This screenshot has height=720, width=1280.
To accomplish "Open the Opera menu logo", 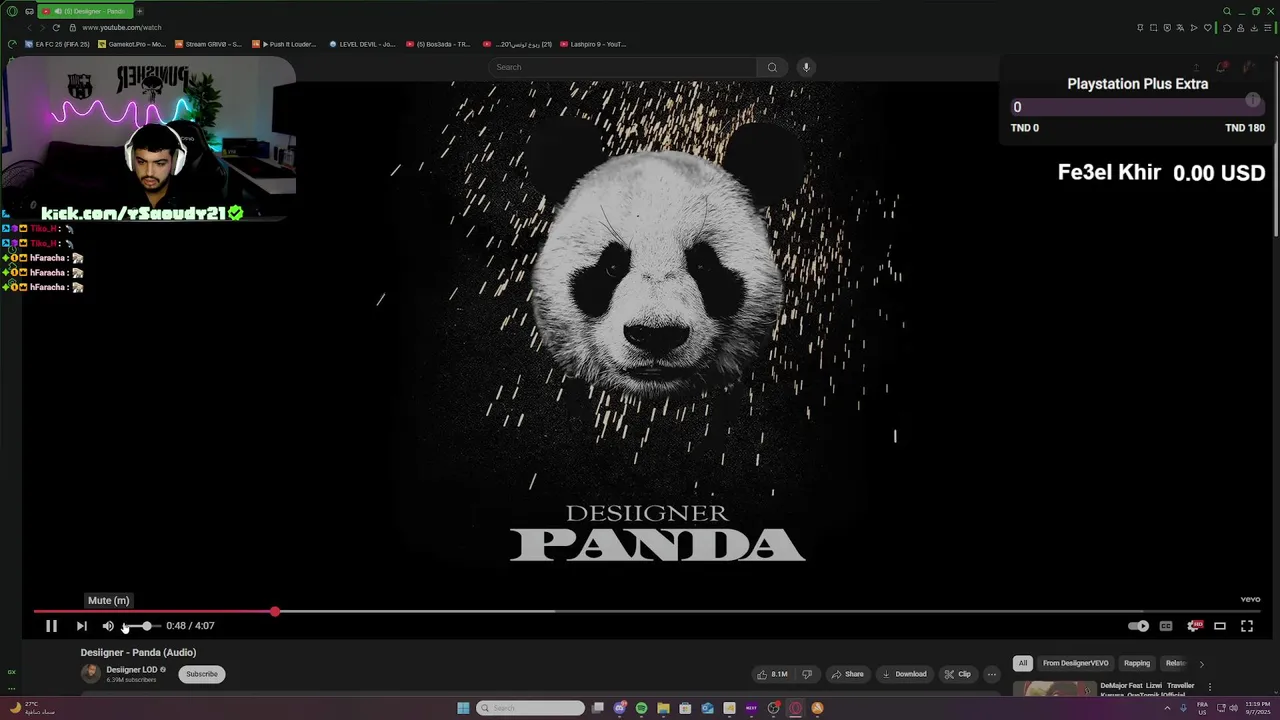I will click(x=12, y=11).
